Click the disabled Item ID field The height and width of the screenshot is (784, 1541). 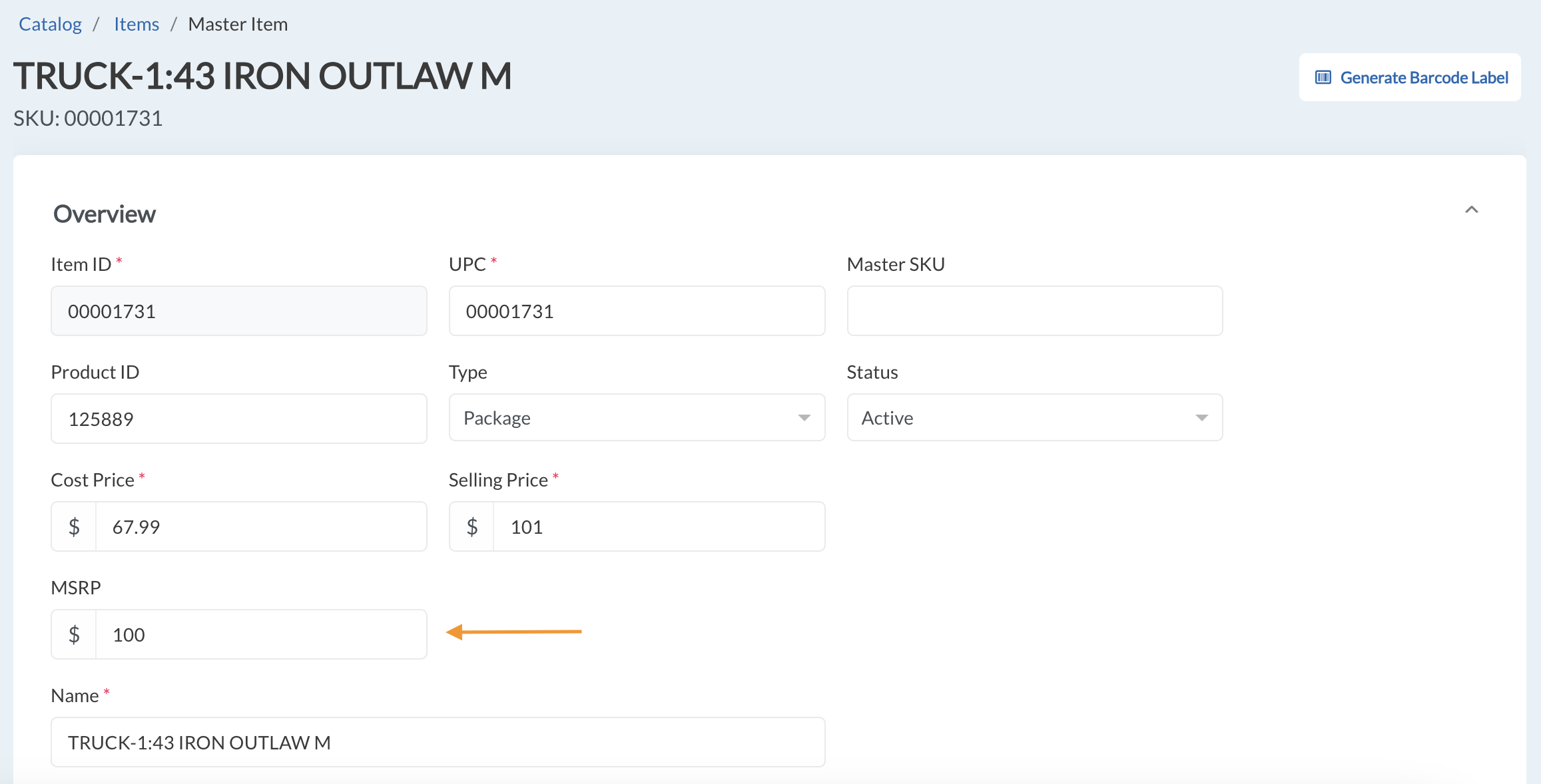pyautogui.click(x=238, y=311)
